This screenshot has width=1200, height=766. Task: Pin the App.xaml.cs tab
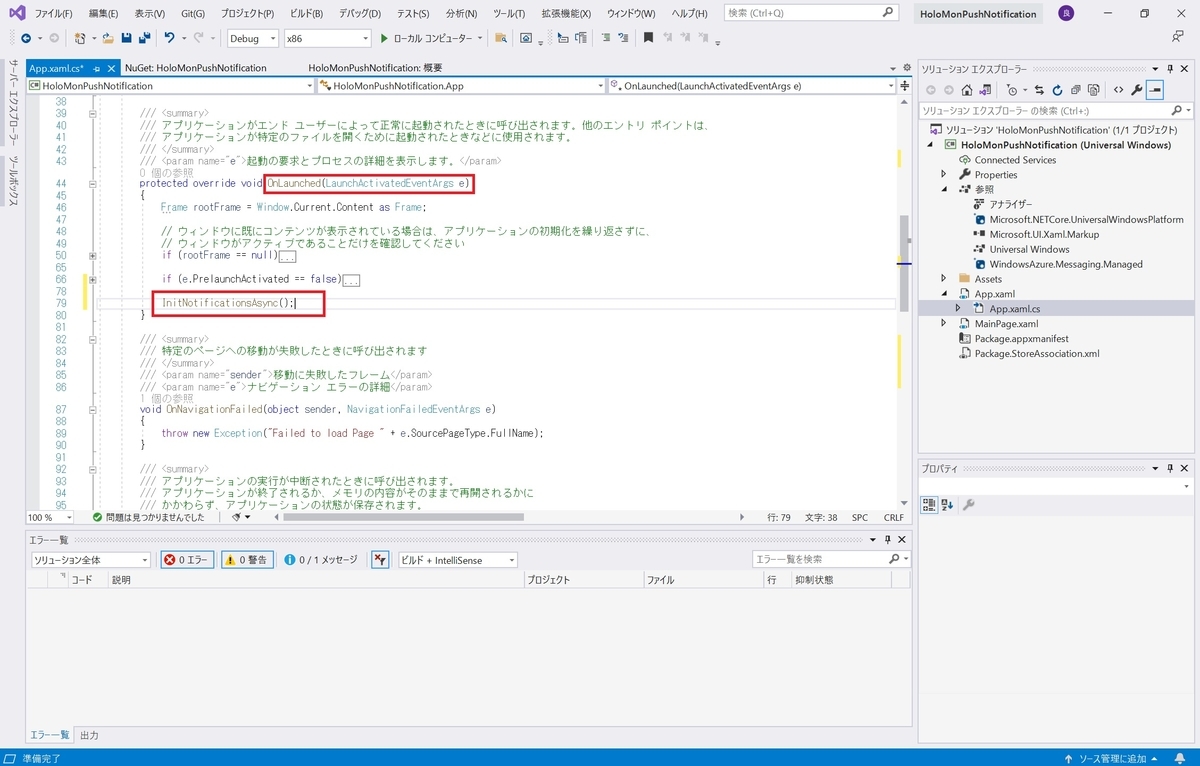(97, 68)
